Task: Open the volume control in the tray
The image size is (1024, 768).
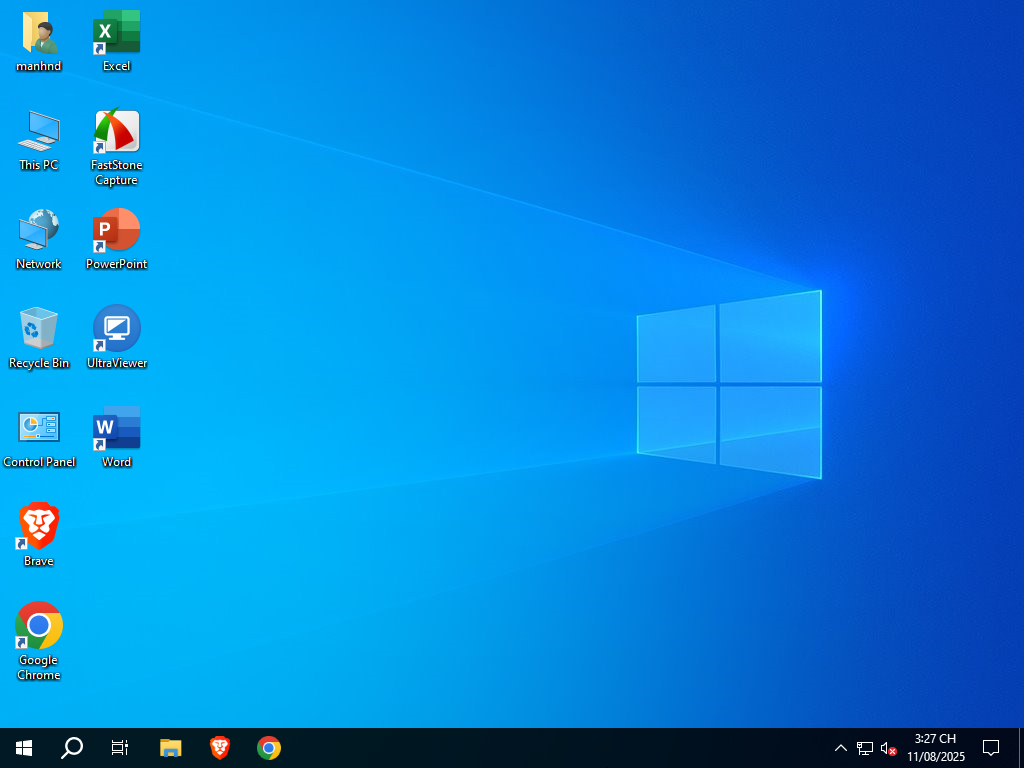Action: pyautogui.click(x=888, y=747)
